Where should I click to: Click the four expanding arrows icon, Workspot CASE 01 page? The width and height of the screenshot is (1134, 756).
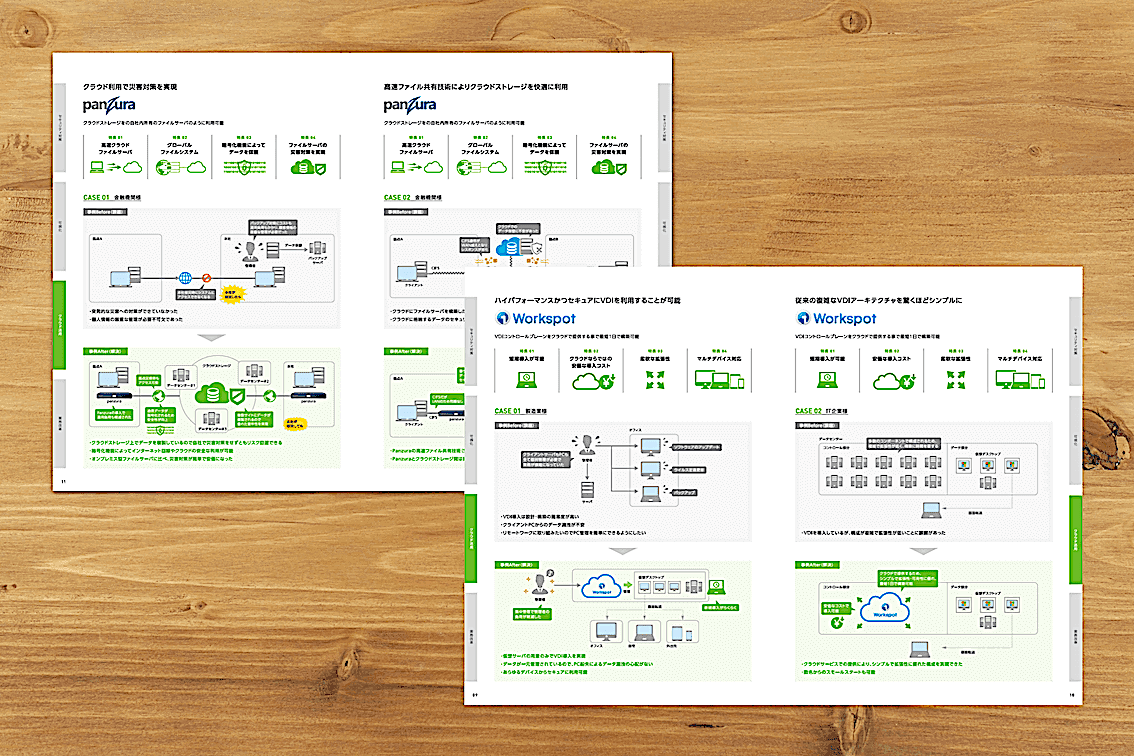pos(655,380)
